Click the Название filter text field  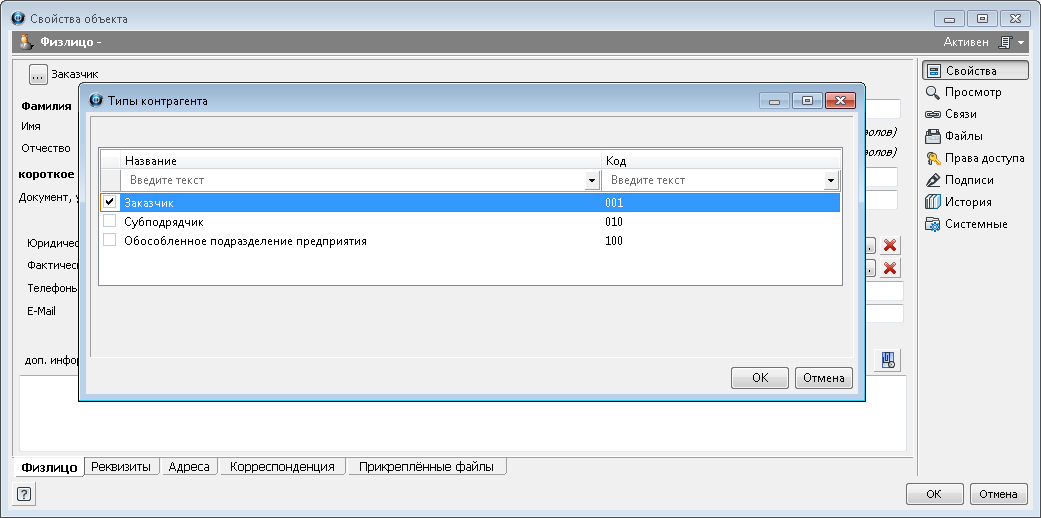coord(352,181)
